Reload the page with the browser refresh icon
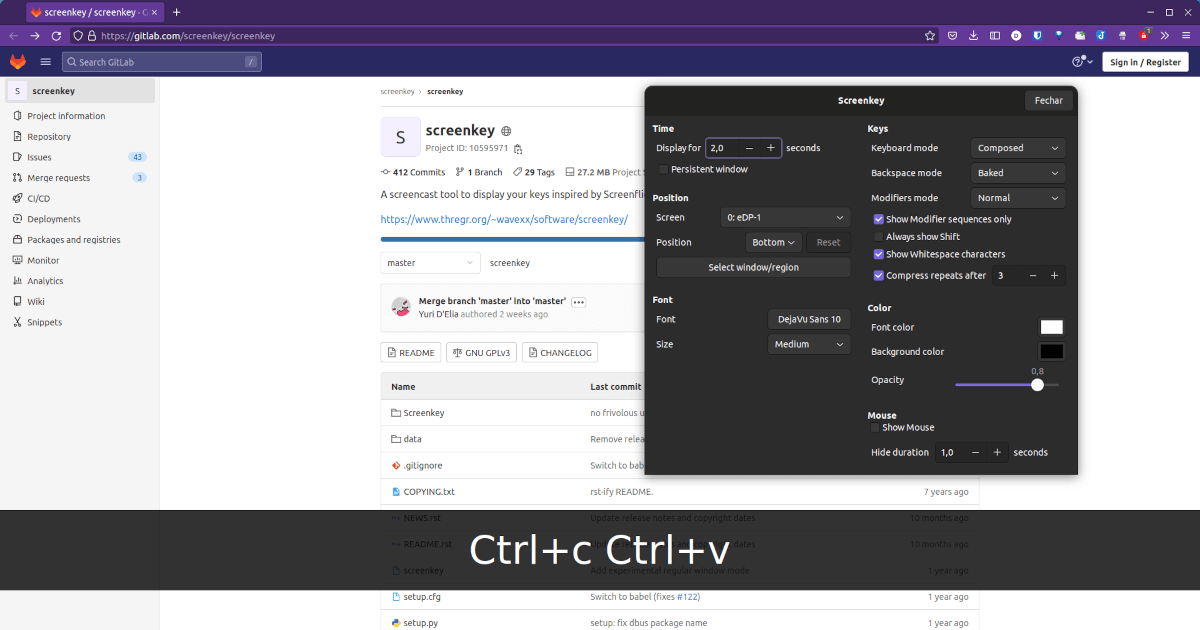 tap(56, 36)
